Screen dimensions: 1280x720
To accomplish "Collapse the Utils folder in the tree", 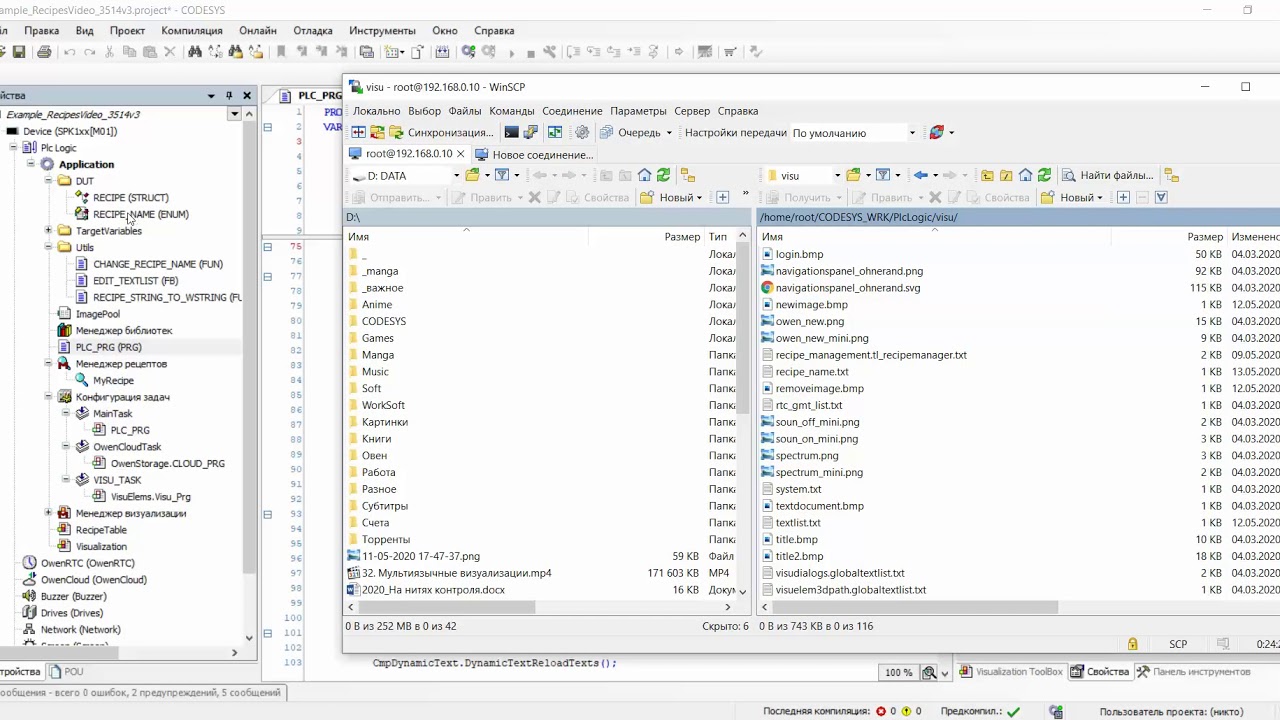I will 48,247.
